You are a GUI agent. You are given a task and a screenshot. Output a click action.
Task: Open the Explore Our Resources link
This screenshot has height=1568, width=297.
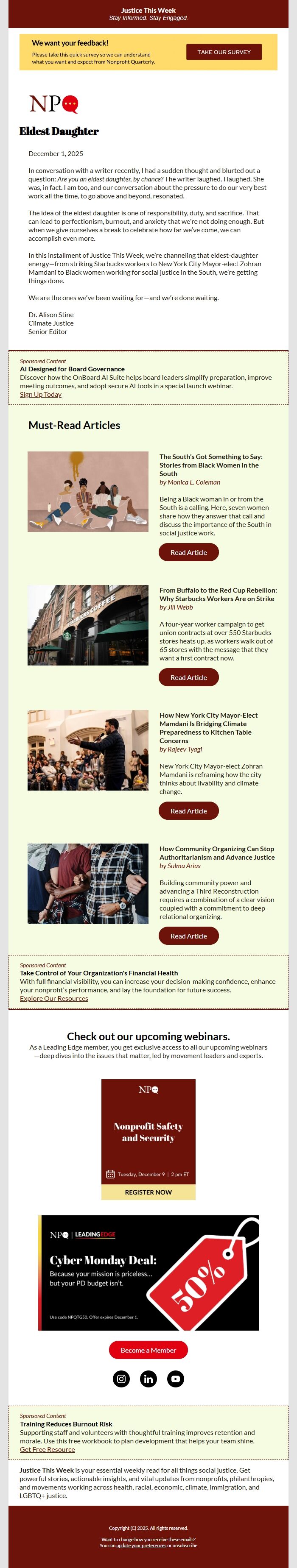53,998
